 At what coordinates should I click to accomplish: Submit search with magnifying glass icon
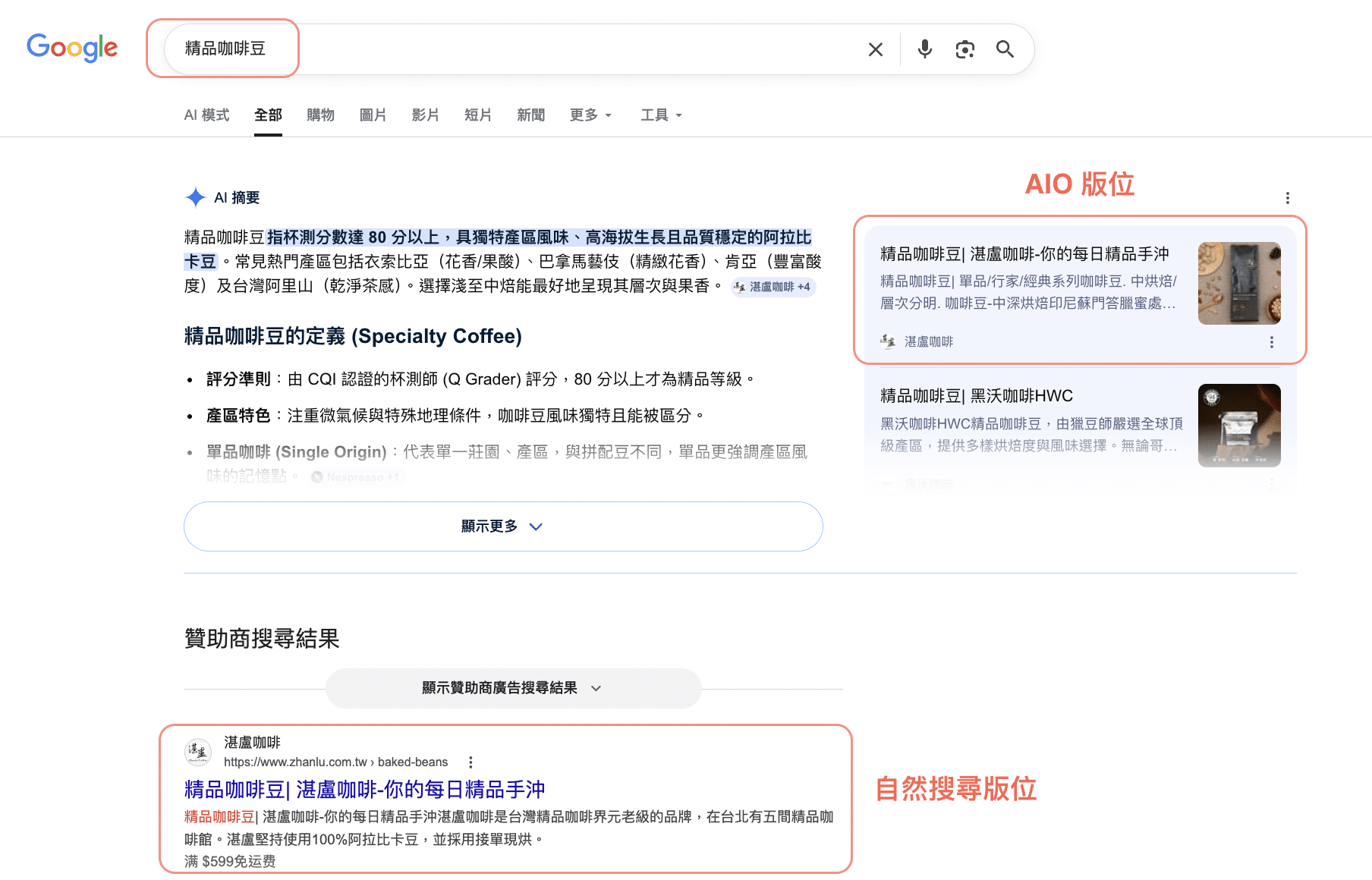[1005, 49]
